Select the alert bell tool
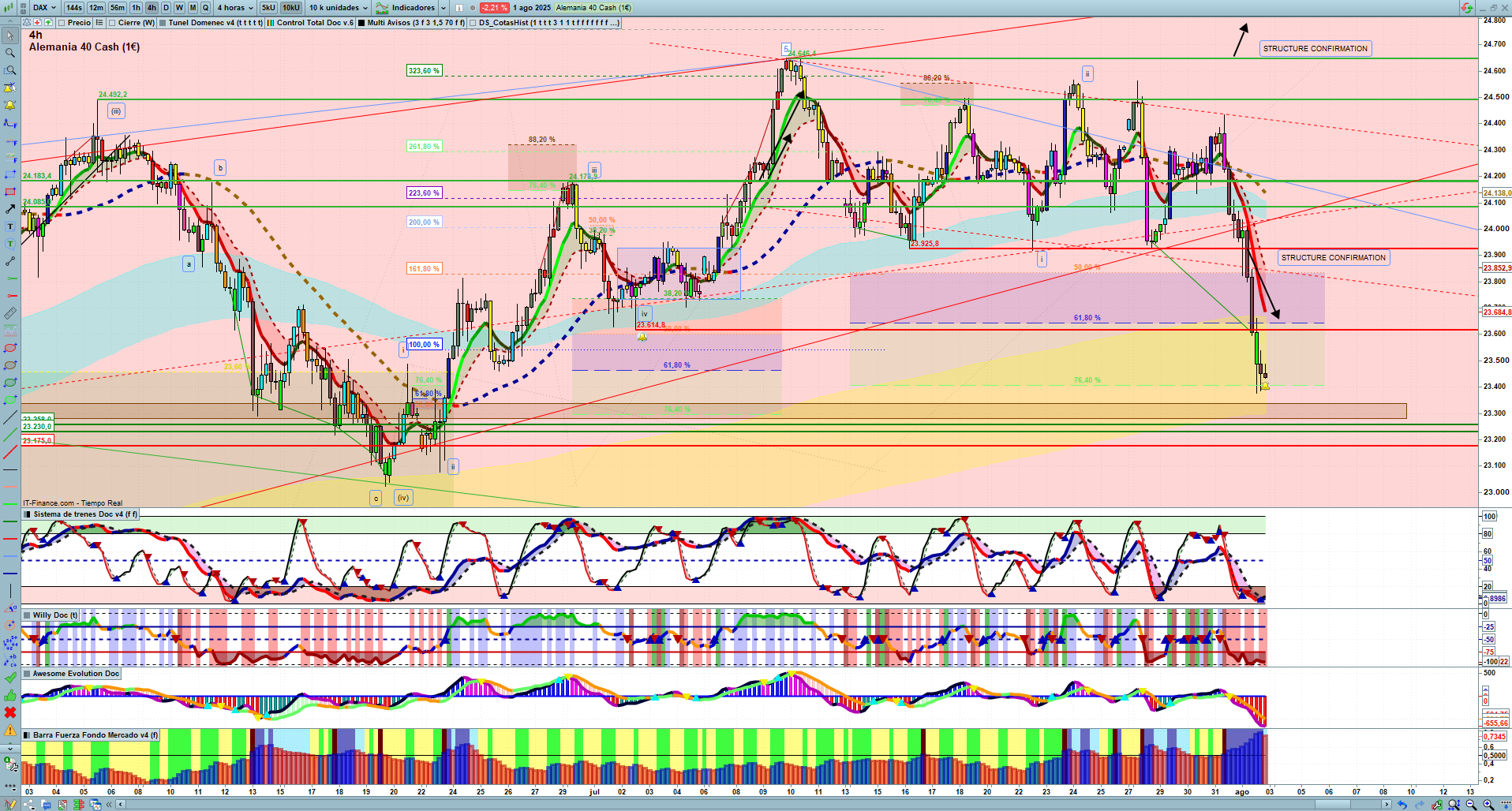The image size is (1512, 811). (x=10, y=105)
